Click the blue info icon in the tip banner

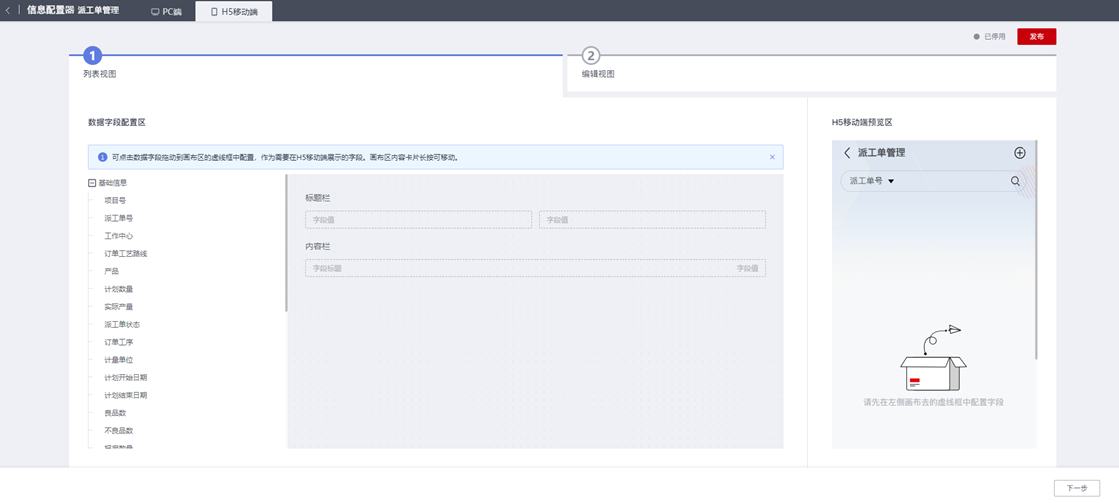pyautogui.click(x=102, y=157)
